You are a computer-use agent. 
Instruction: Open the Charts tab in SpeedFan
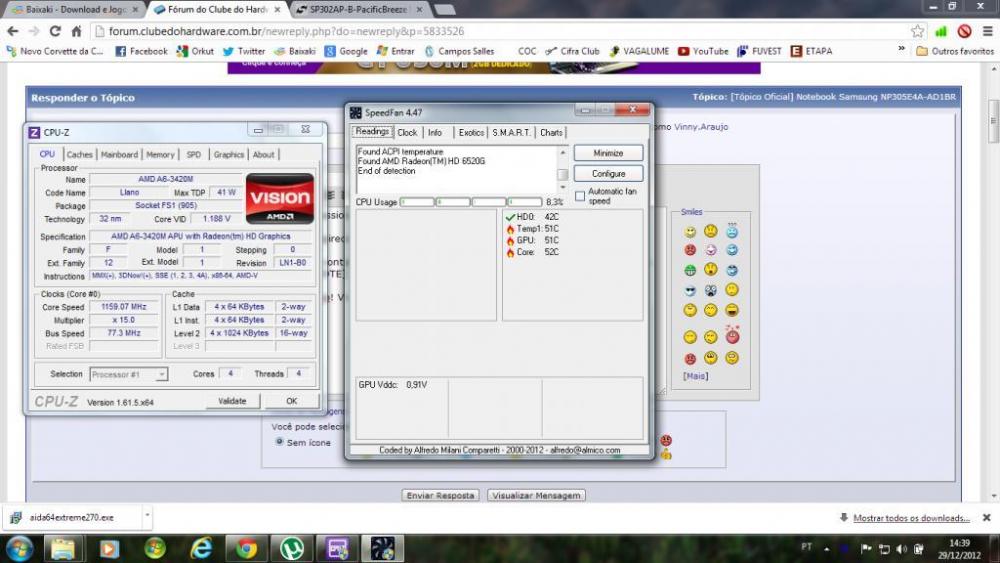pyautogui.click(x=551, y=132)
